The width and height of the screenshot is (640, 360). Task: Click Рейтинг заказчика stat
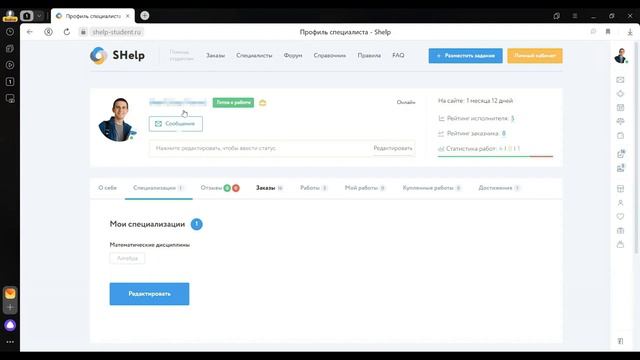click(472, 133)
